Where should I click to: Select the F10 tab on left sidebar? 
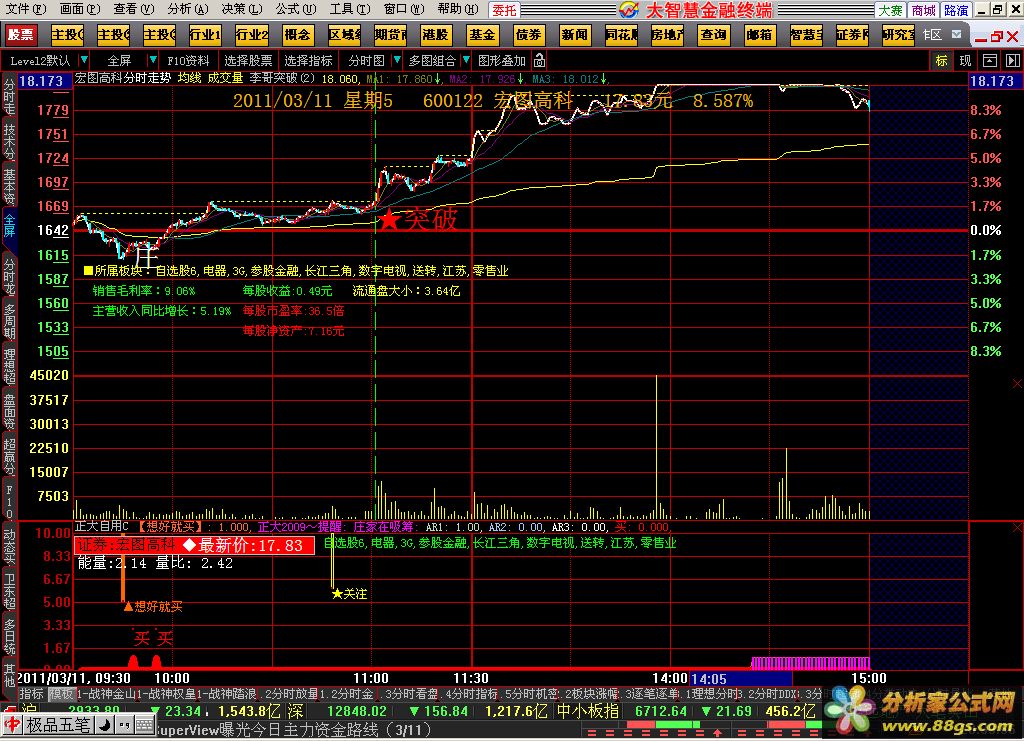pyautogui.click(x=9, y=501)
